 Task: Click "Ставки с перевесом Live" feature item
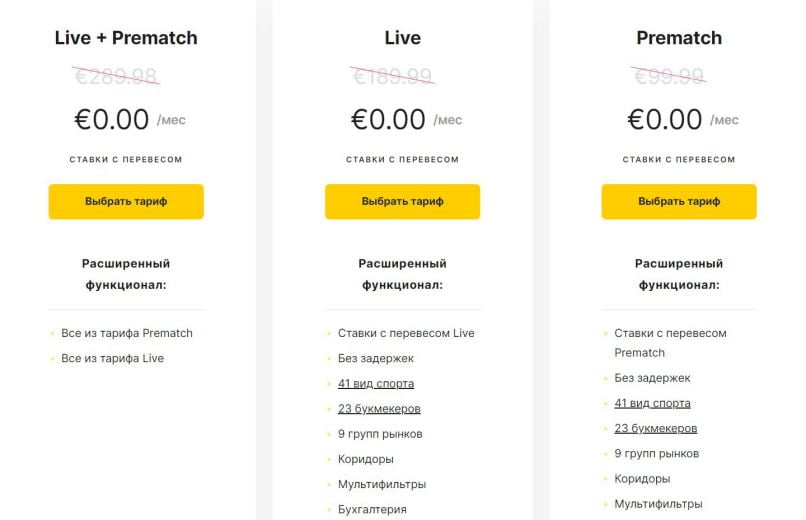point(406,333)
